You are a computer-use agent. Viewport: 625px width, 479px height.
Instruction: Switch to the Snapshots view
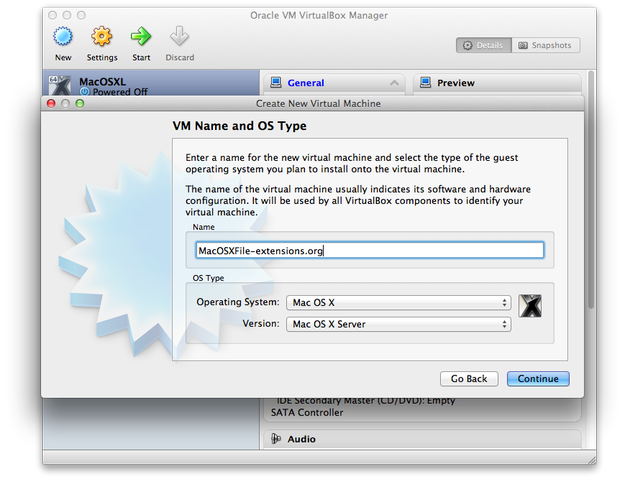[545, 45]
